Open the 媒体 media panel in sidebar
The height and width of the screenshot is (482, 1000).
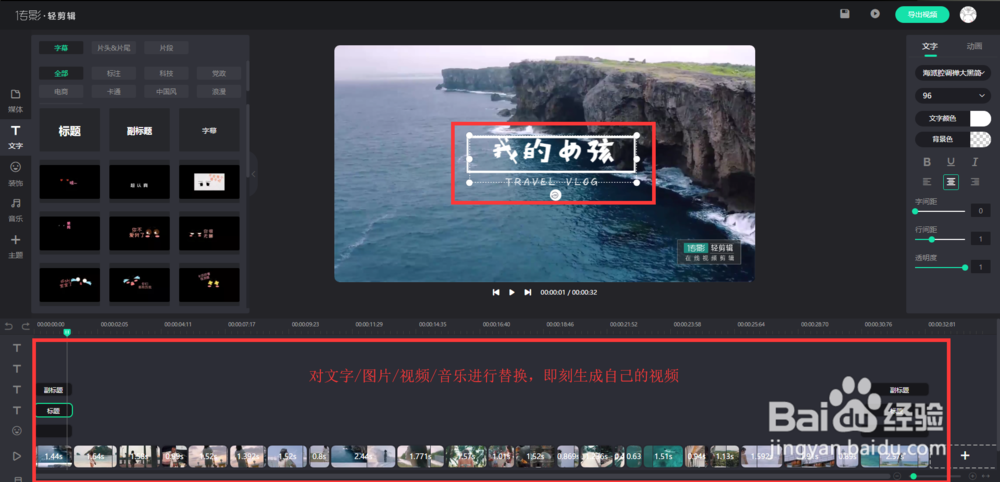pos(15,101)
